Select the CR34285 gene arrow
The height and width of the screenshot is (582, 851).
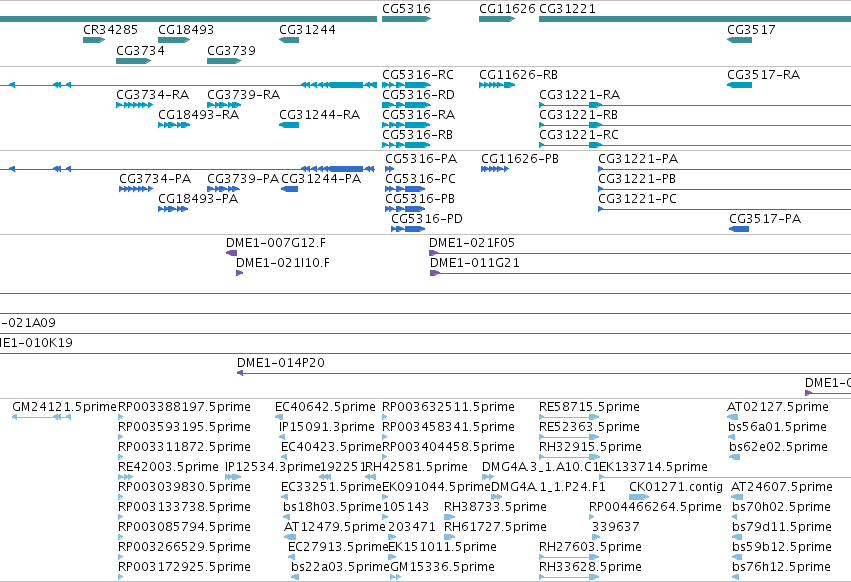(94, 40)
